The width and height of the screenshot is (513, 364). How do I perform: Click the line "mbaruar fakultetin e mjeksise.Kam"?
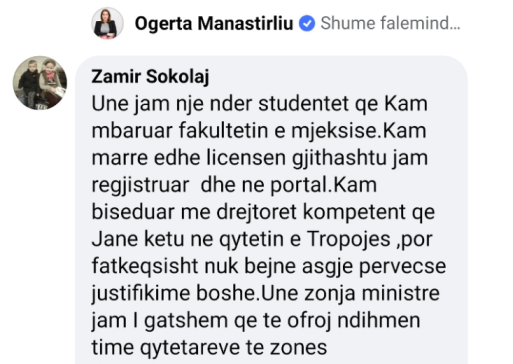pos(259,130)
